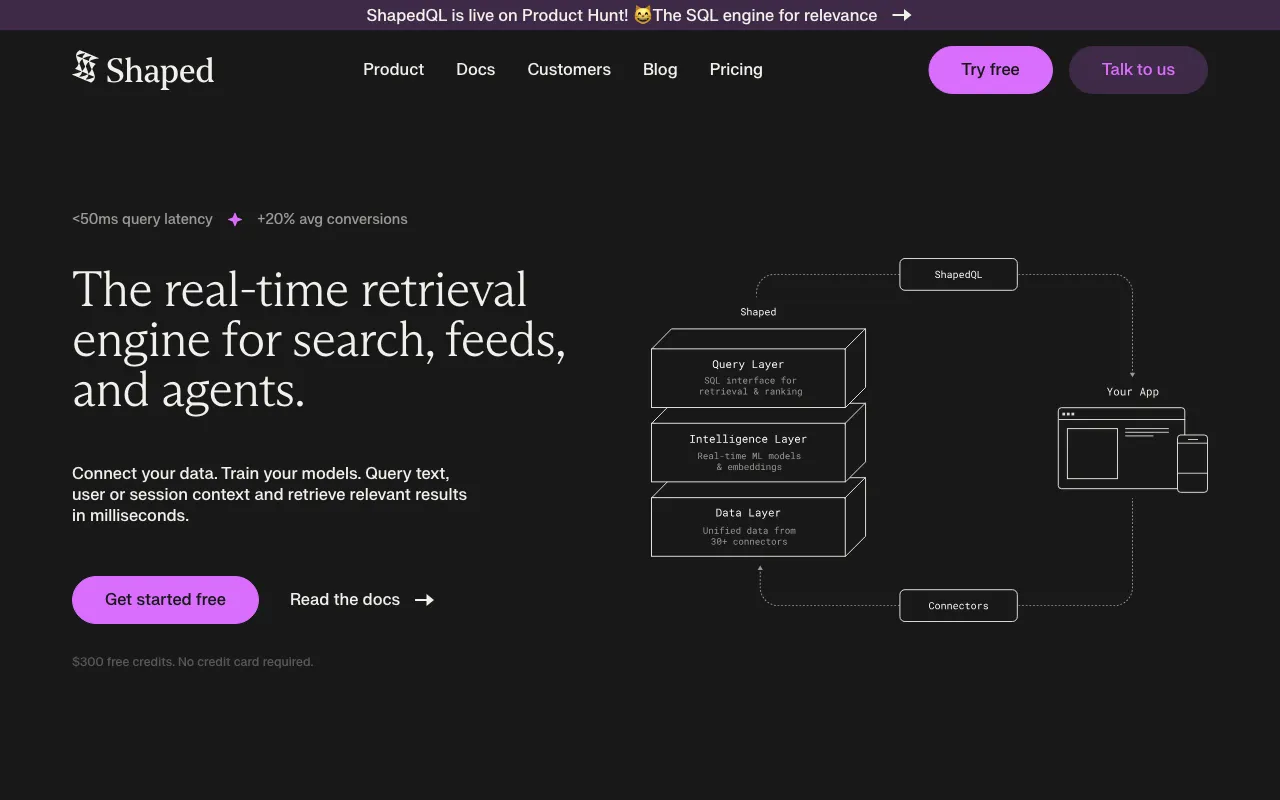1280x800 pixels.
Task: Click the Intelligence Layer block
Action: coord(758,443)
